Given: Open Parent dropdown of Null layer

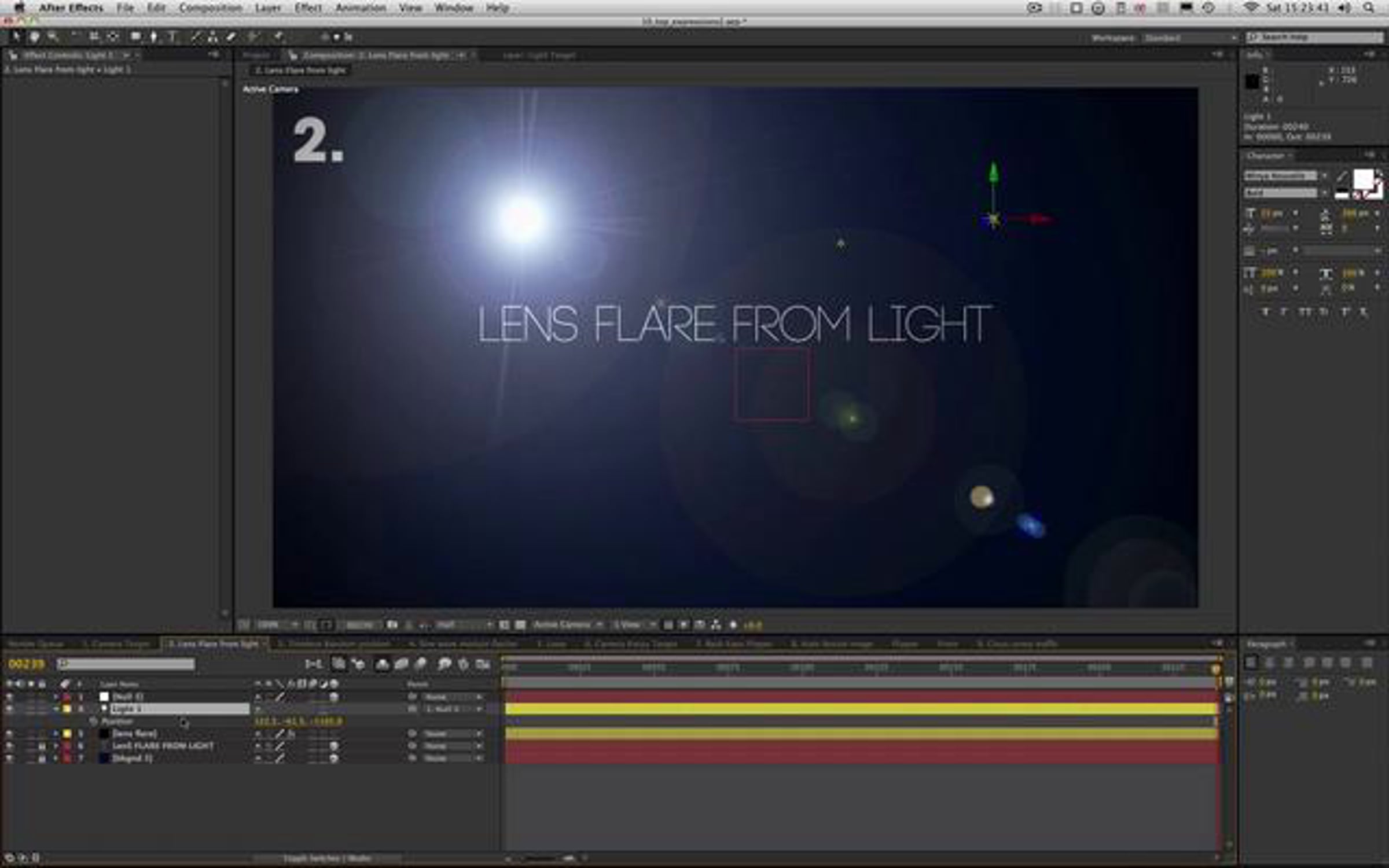Looking at the screenshot, I should coord(453,697).
